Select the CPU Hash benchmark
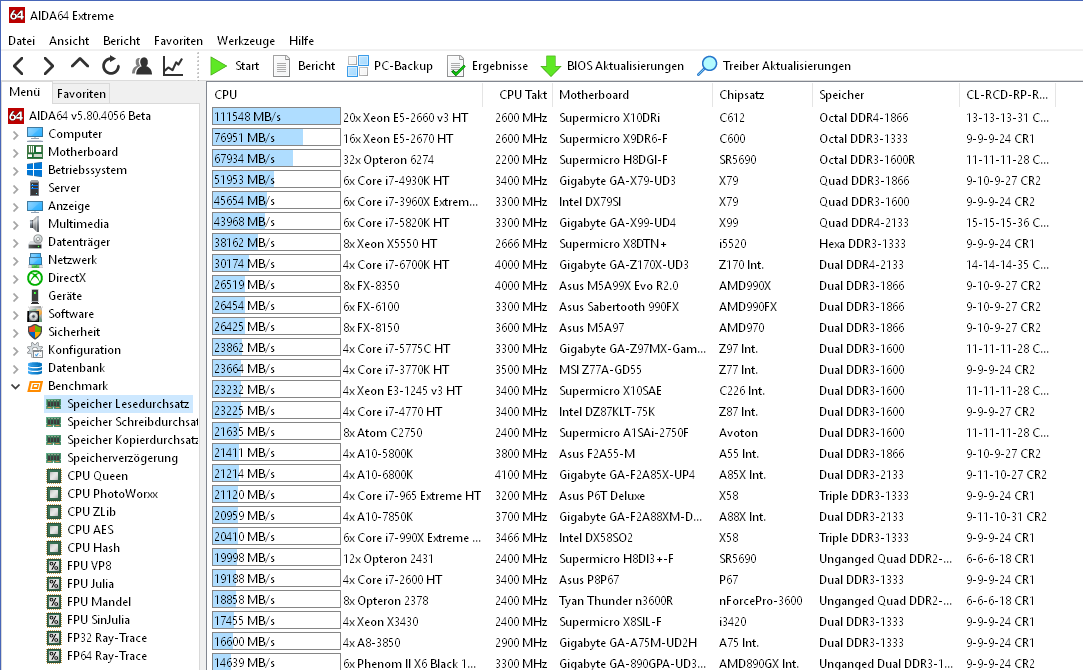Screen dimensions: 1083x670 click(84, 548)
